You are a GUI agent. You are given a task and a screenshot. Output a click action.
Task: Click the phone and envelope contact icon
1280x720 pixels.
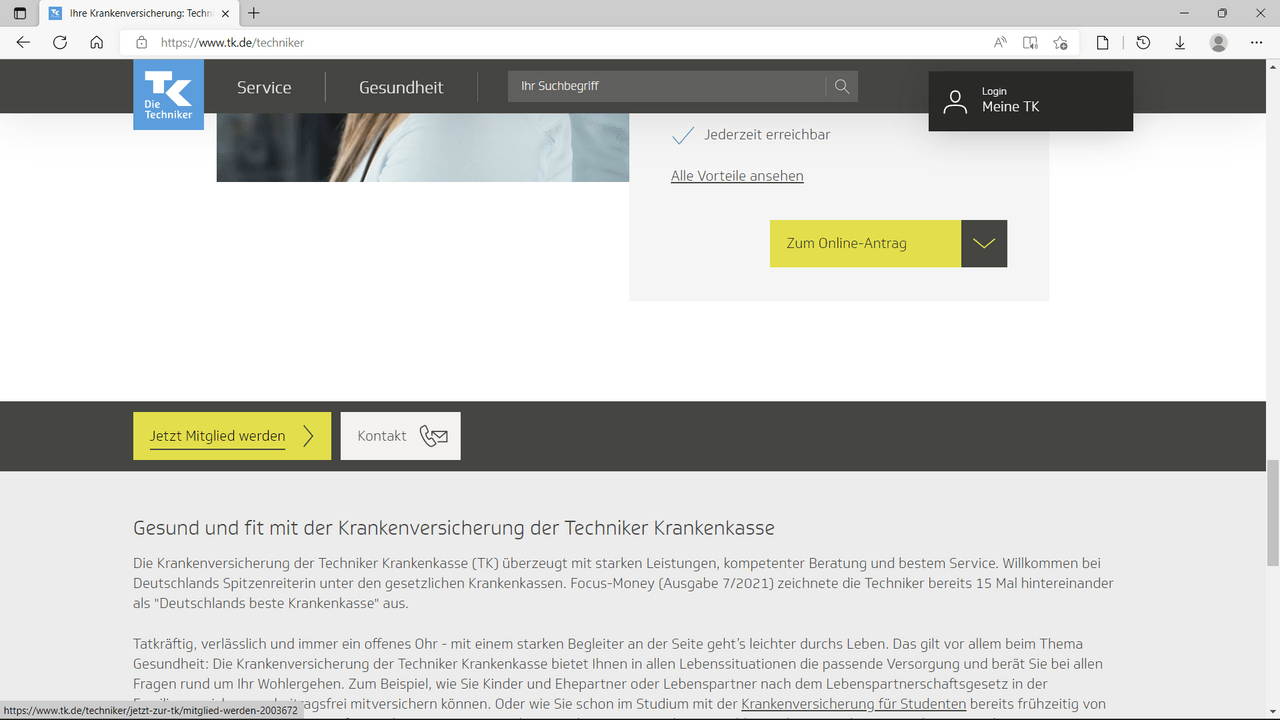(x=434, y=436)
